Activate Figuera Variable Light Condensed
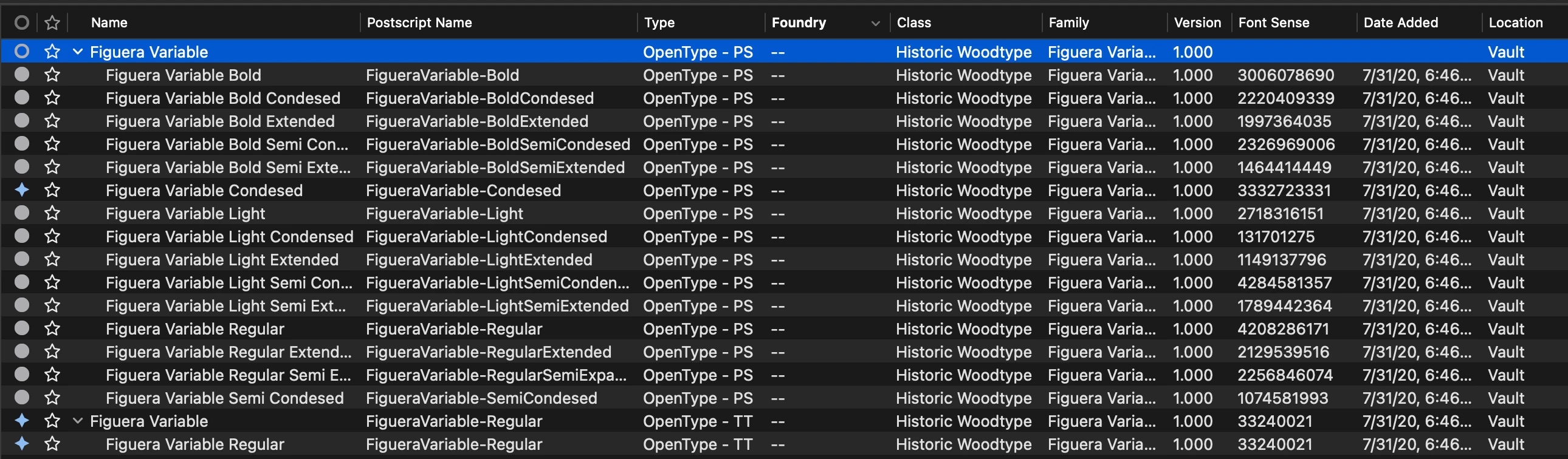Viewport: 1568px width, 459px height. pyautogui.click(x=22, y=236)
